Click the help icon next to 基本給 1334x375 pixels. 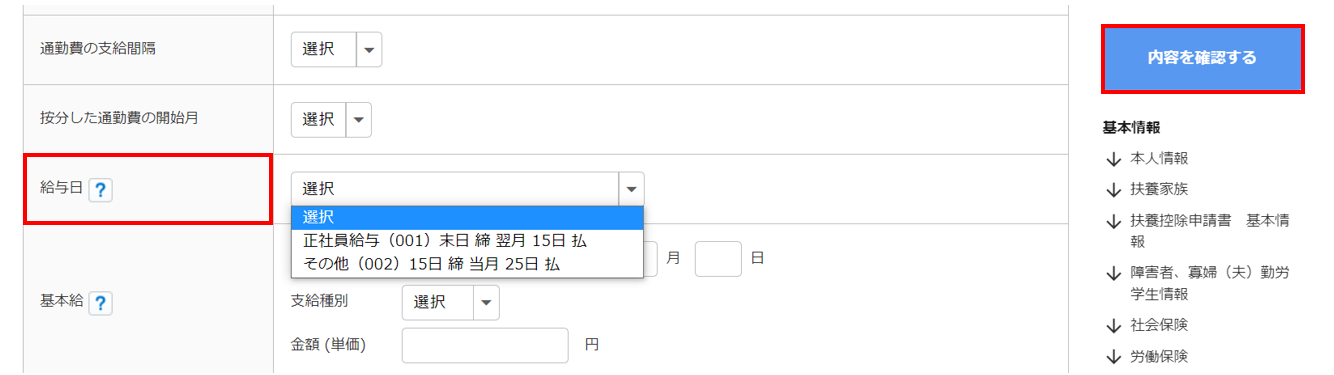click(x=100, y=303)
